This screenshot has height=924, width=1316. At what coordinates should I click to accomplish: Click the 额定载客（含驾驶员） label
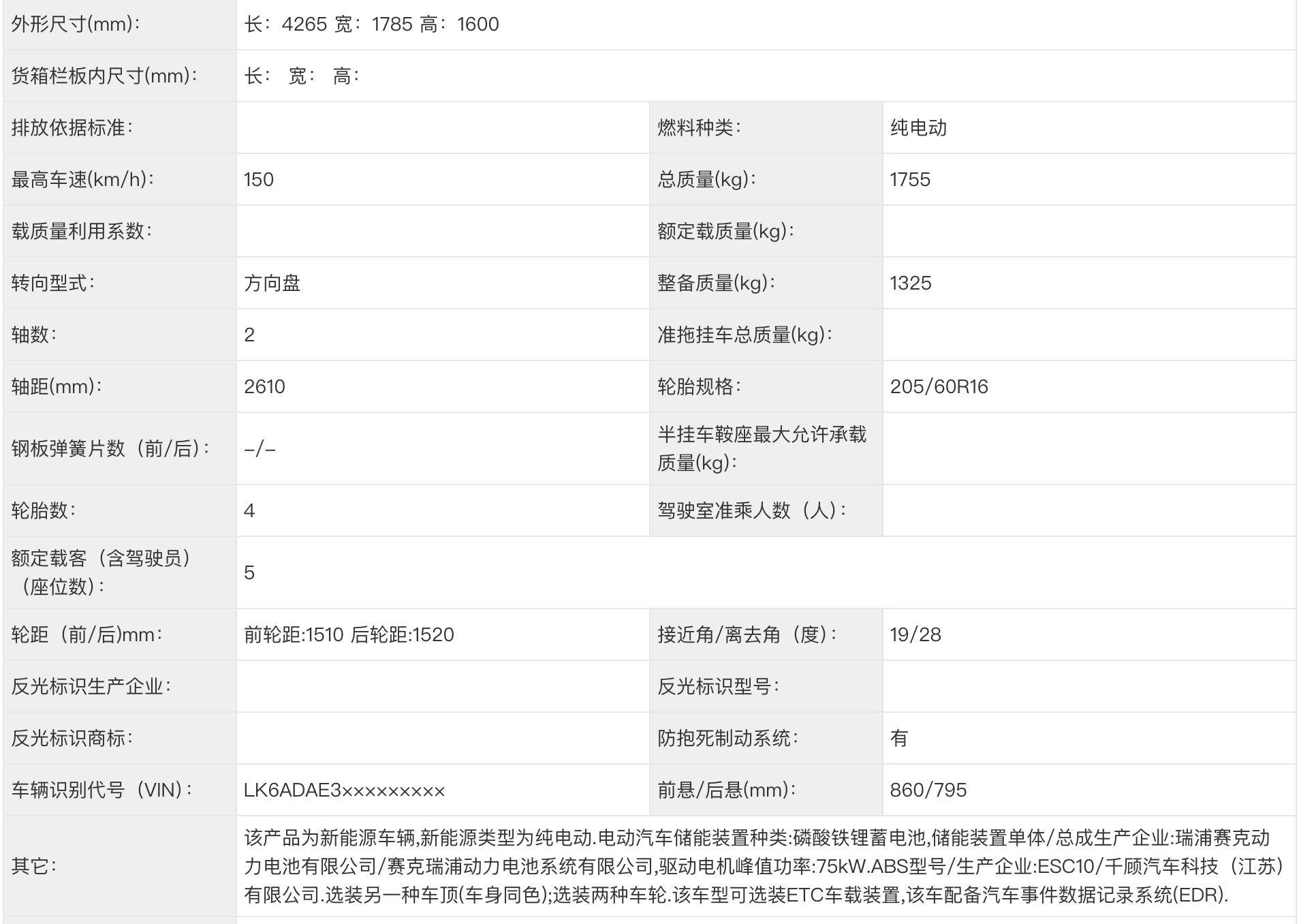101,572
